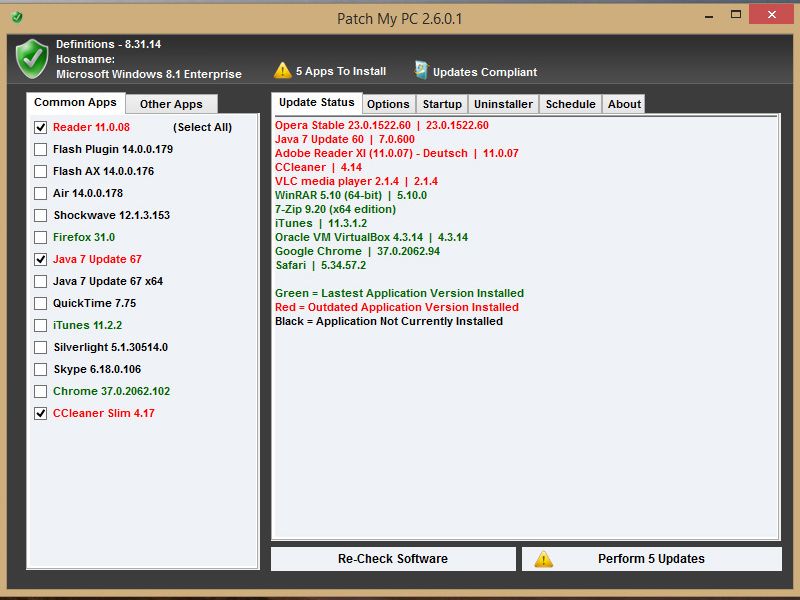Open the Options tab

pos(388,104)
